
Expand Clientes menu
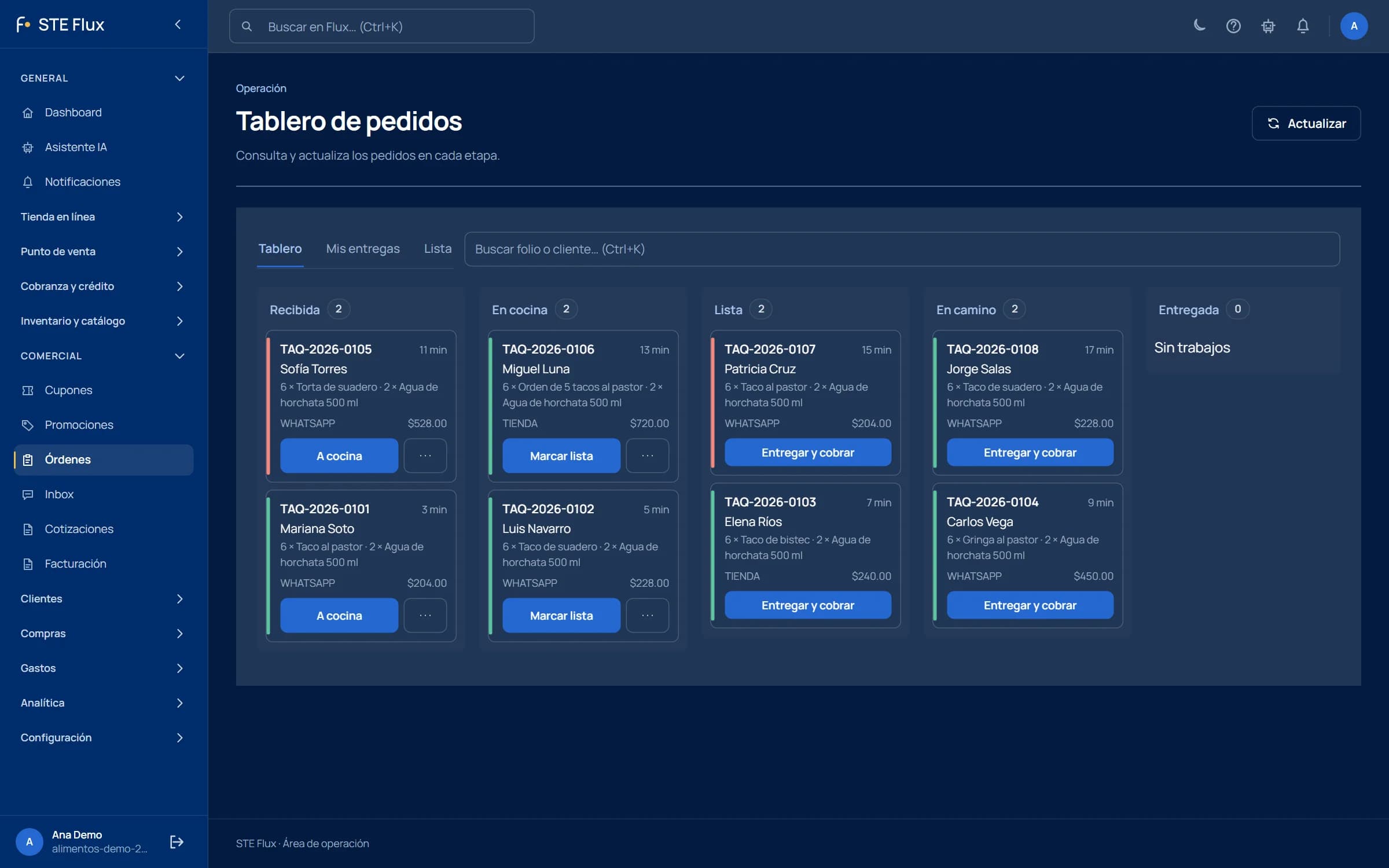(104, 599)
